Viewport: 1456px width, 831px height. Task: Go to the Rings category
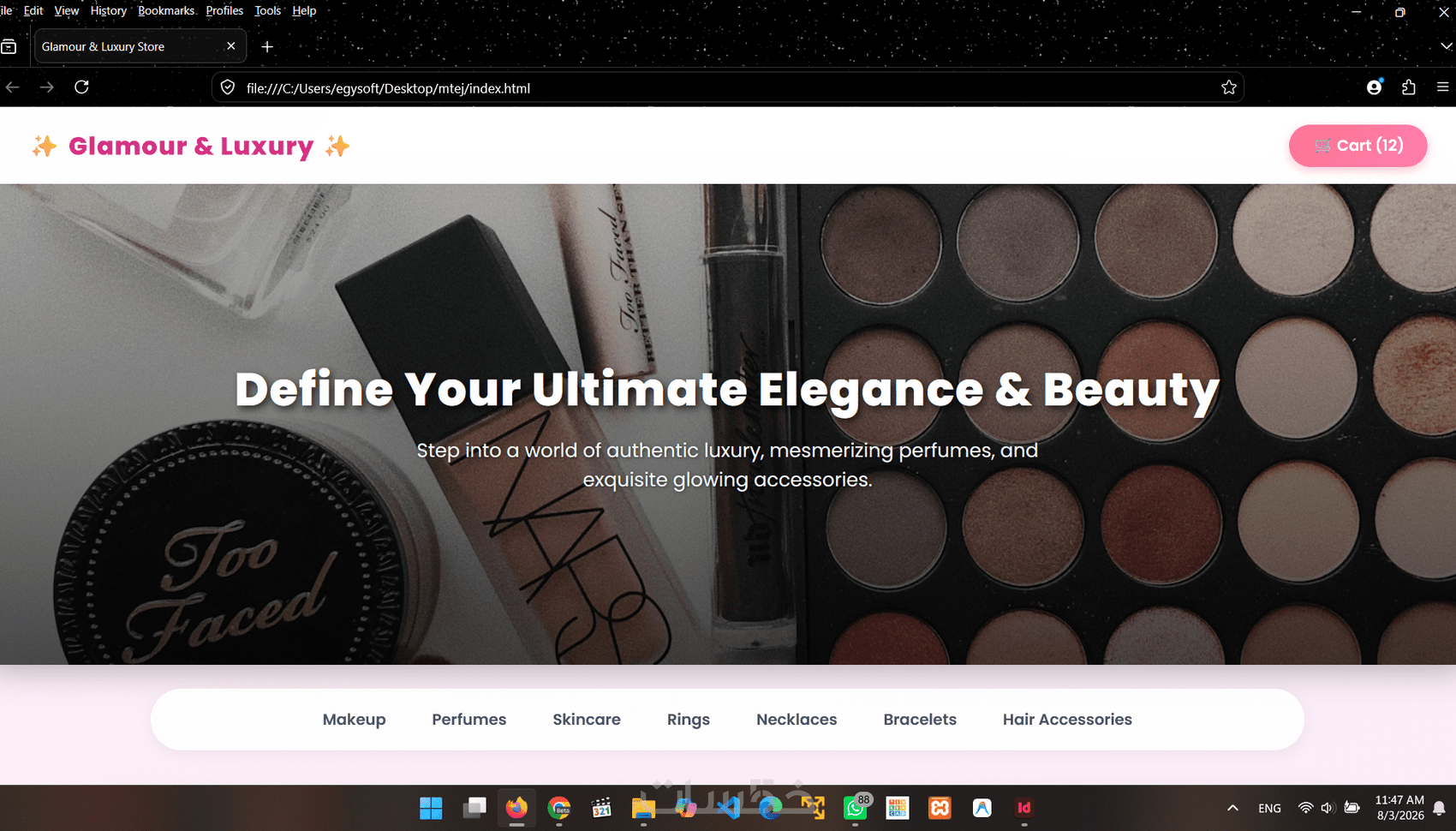tap(689, 720)
